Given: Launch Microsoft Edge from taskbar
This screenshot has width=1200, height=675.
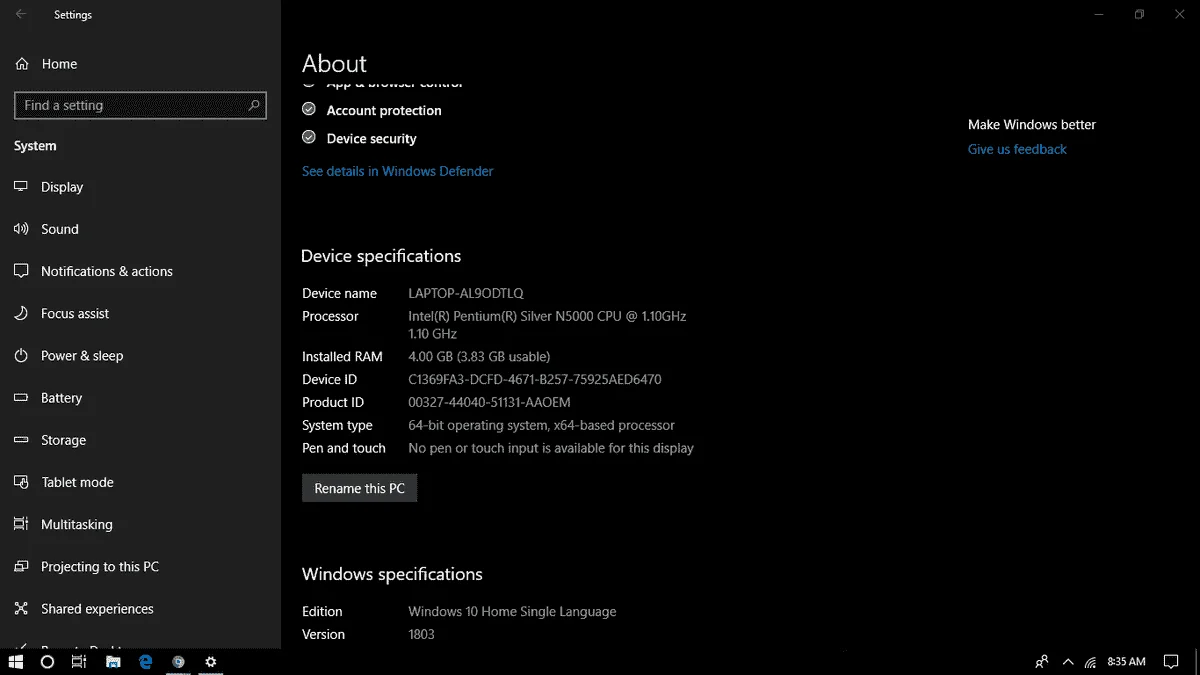Looking at the screenshot, I should coord(145,662).
